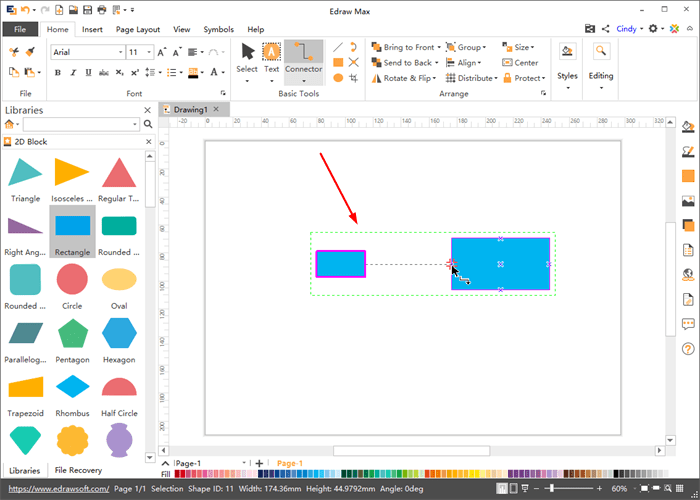This screenshot has width=700, height=500.
Task: Select the small blue rectangle on the canvas
Action: (341, 264)
